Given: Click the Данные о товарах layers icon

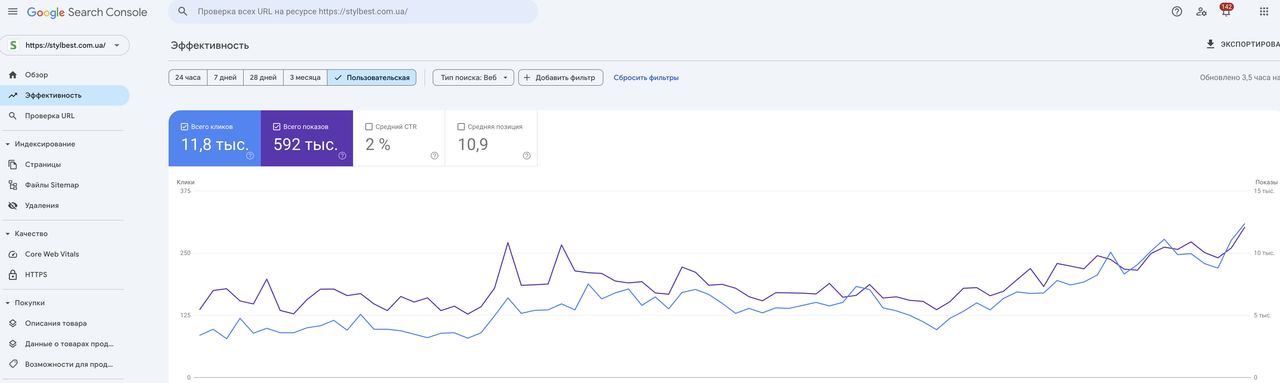Looking at the screenshot, I should (13, 343).
